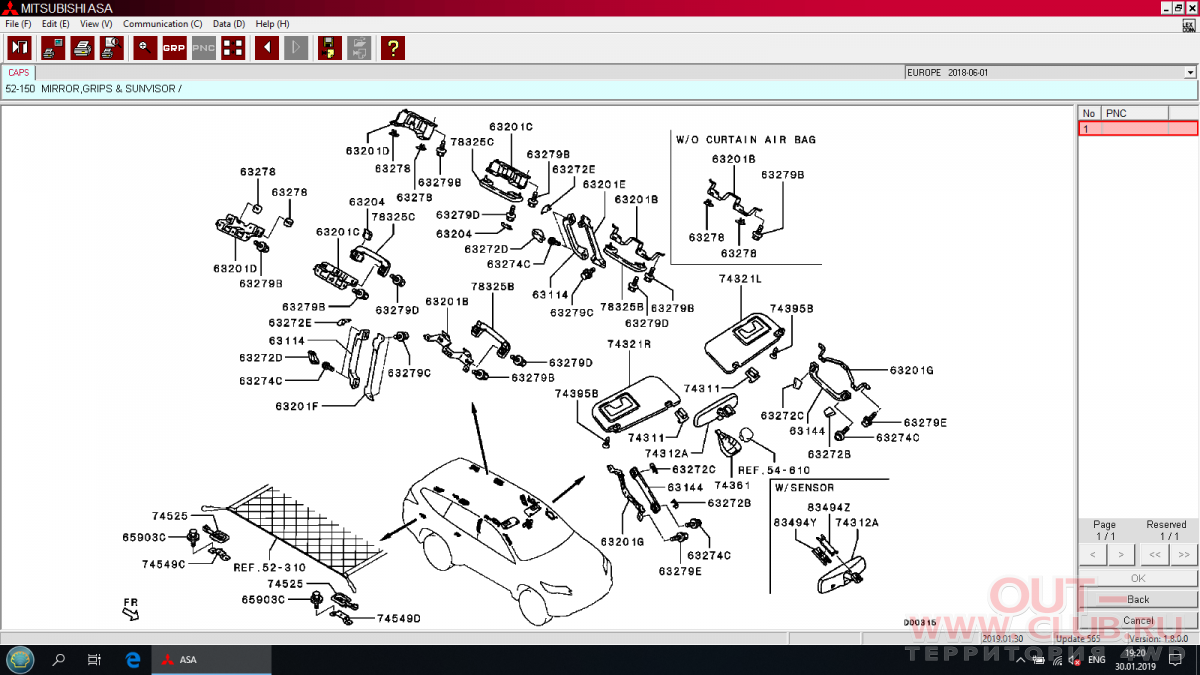
Task: Click part number 63201F on diagram
Action: click(x=297, y=407)
